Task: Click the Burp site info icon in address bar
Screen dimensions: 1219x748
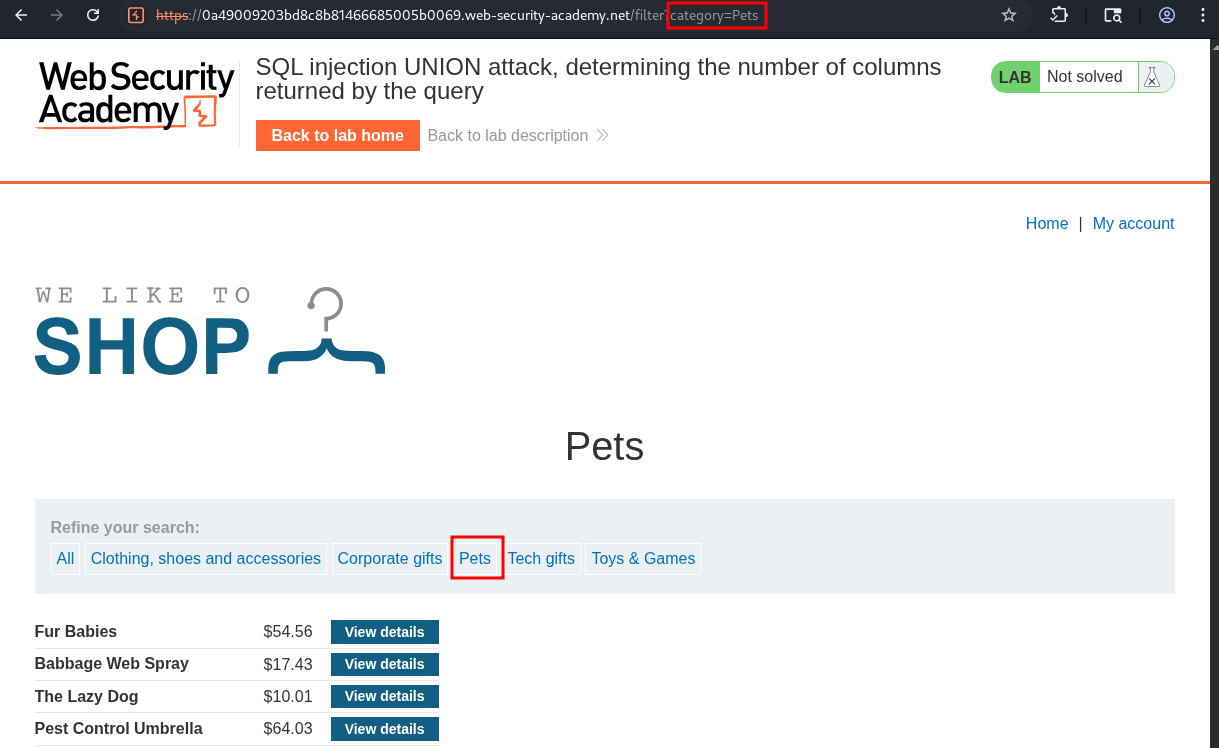Action: click(136, 15)
